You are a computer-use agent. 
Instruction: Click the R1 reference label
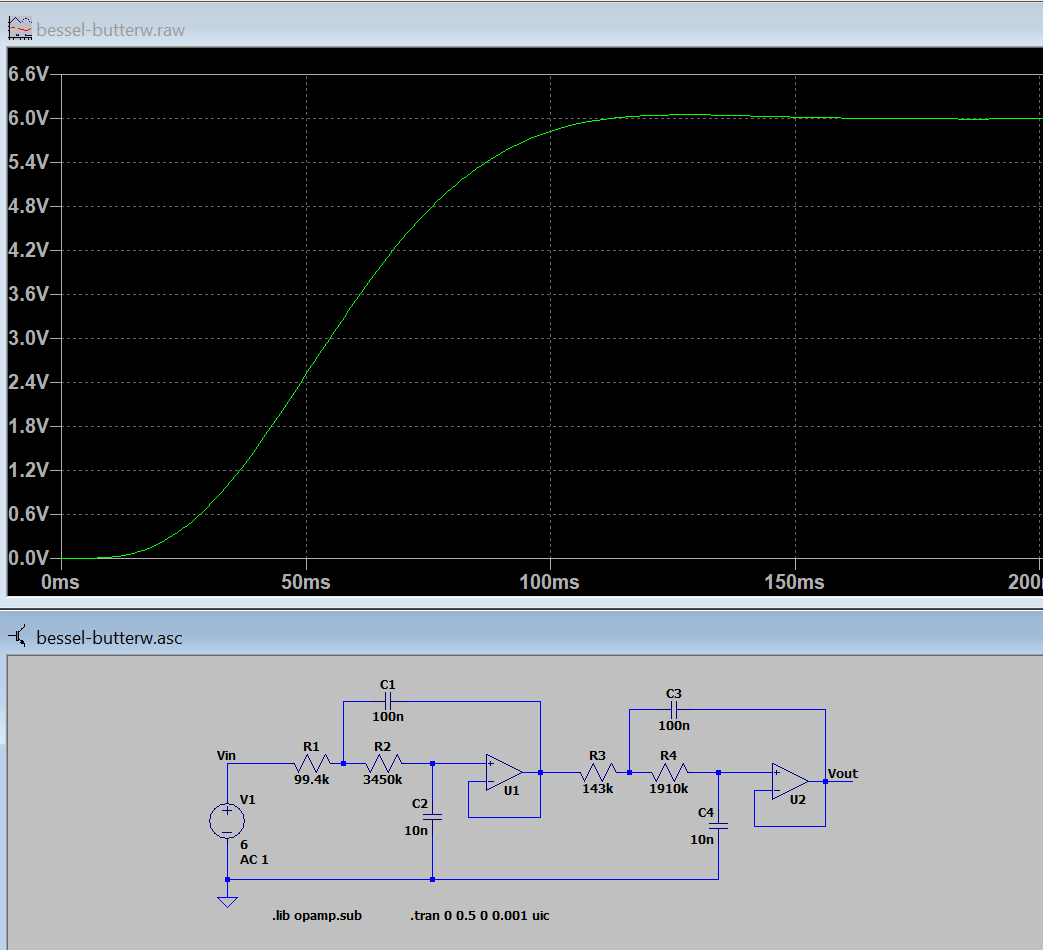(311, 746)
